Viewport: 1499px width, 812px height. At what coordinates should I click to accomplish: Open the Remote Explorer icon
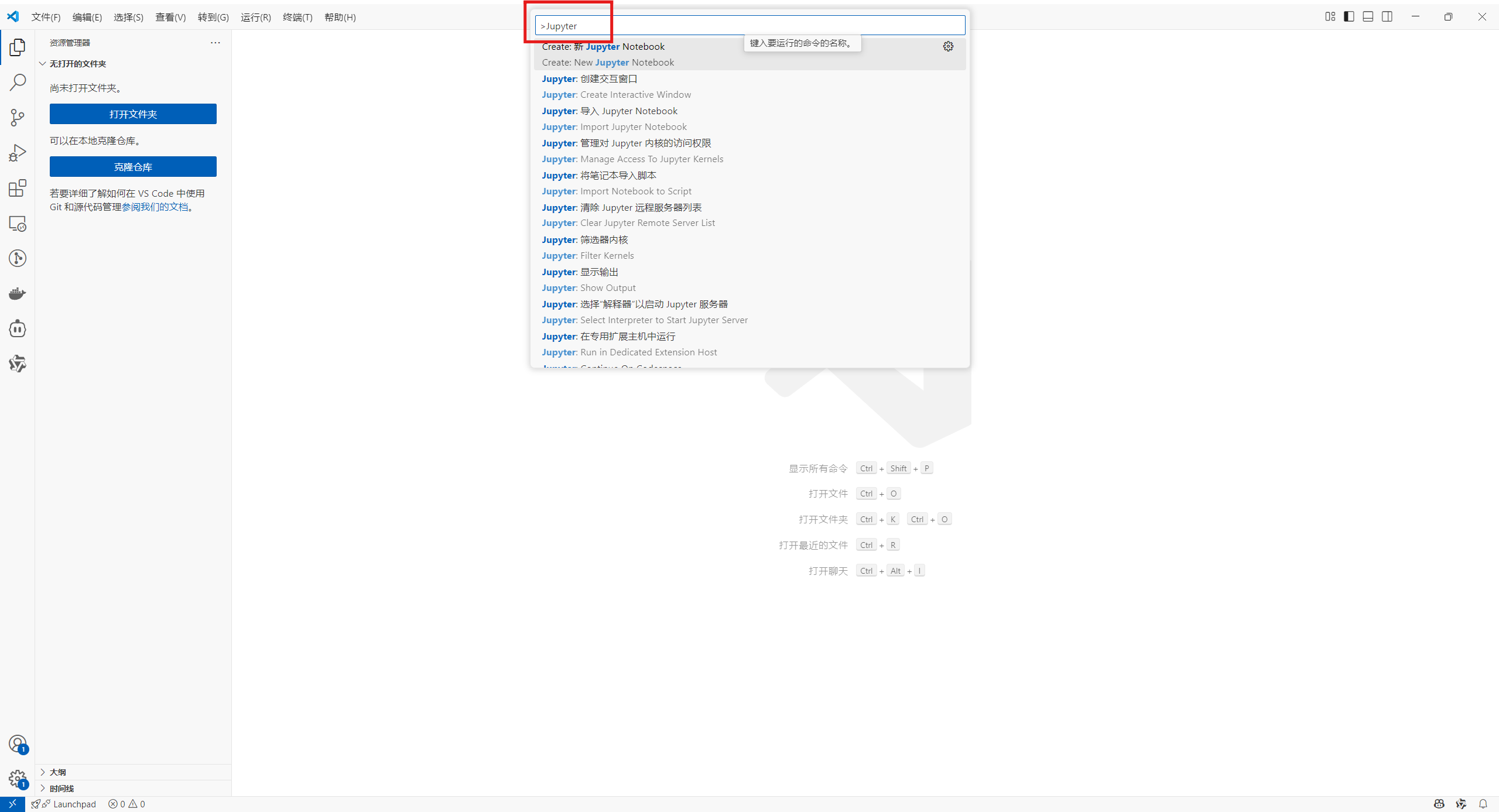[18, 223]
